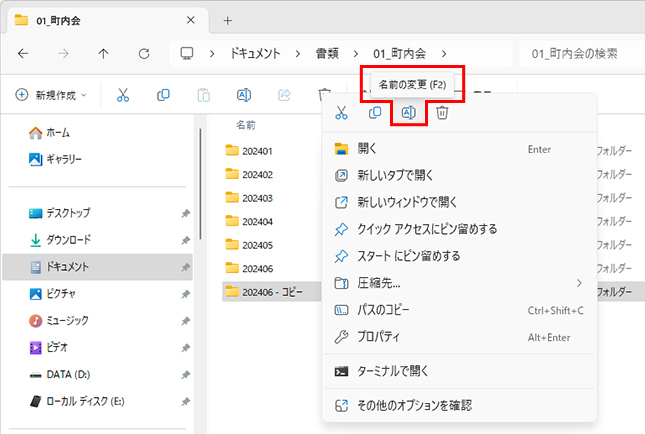Click the Delete trash icon in the context menu

442,112
